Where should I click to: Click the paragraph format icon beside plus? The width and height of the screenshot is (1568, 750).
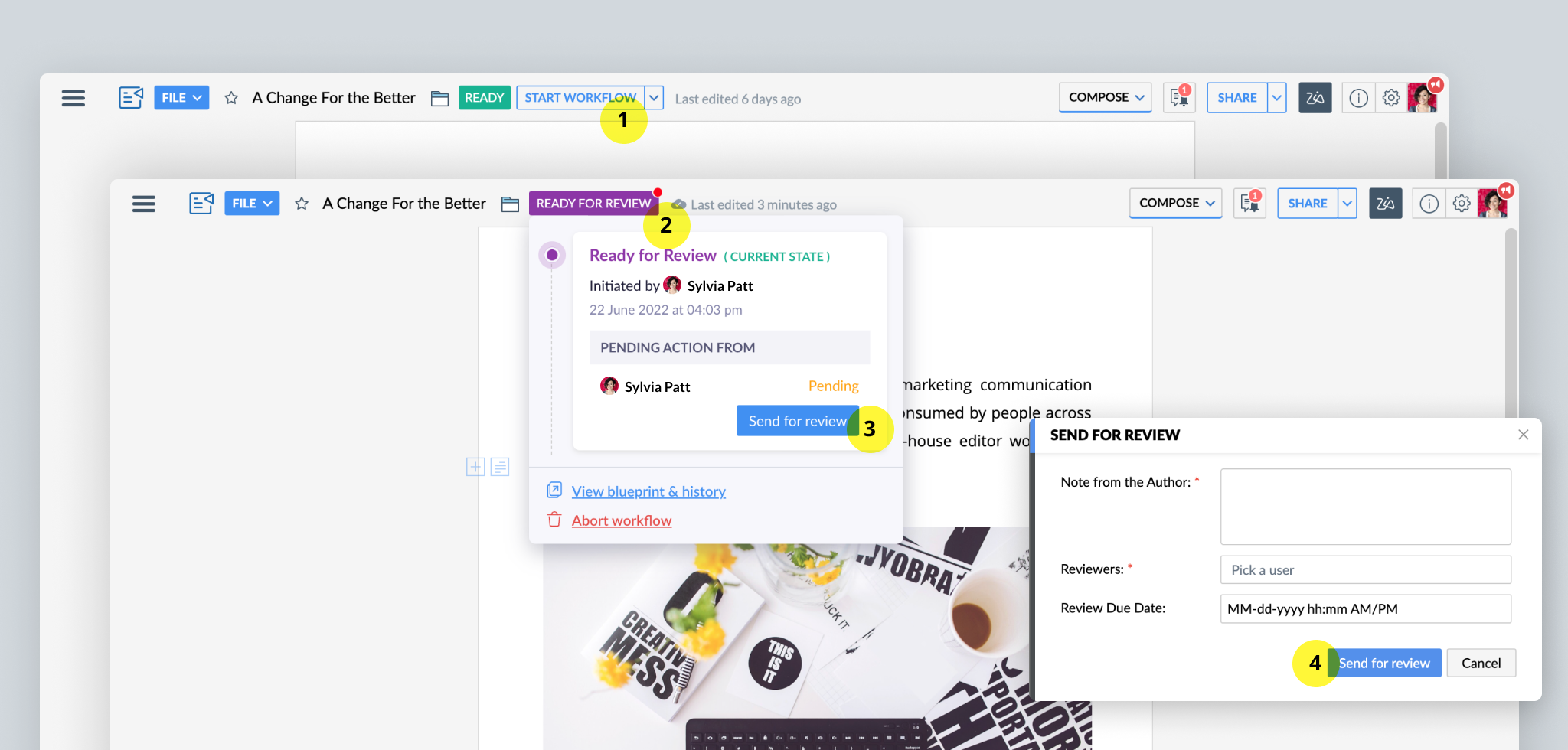point(500,467)
